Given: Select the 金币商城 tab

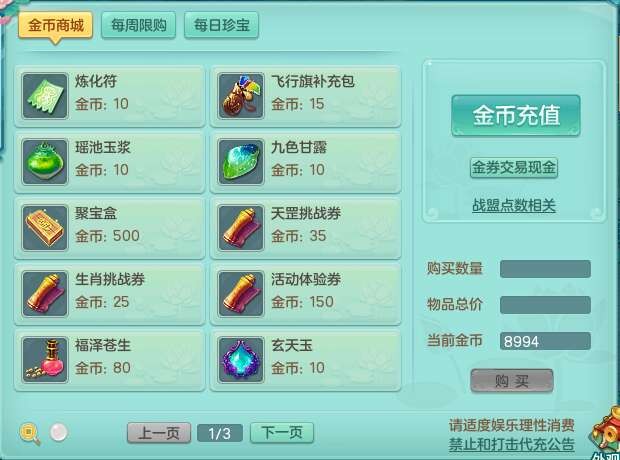Looking at the screenshot, I should coord(55,26).
